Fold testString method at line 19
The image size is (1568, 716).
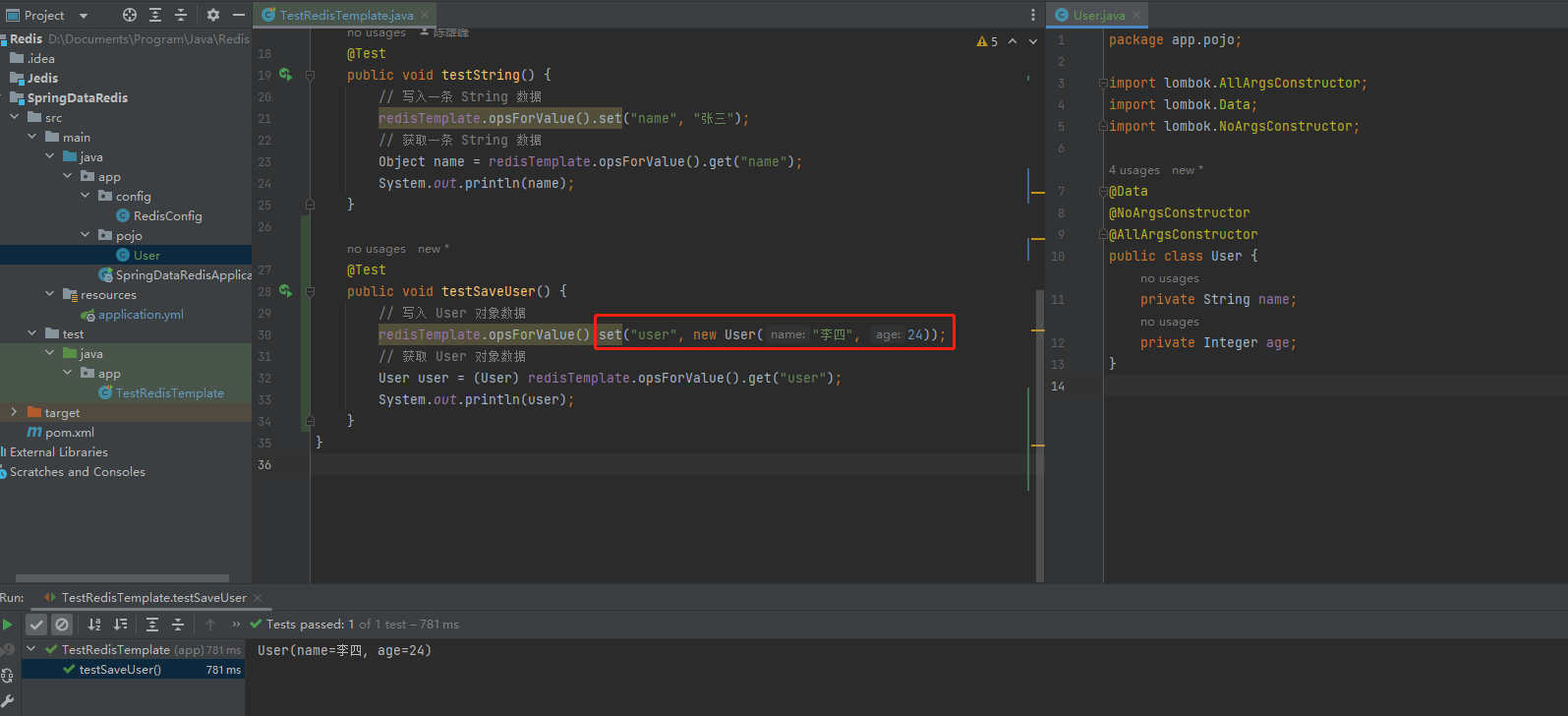[310, 75]
